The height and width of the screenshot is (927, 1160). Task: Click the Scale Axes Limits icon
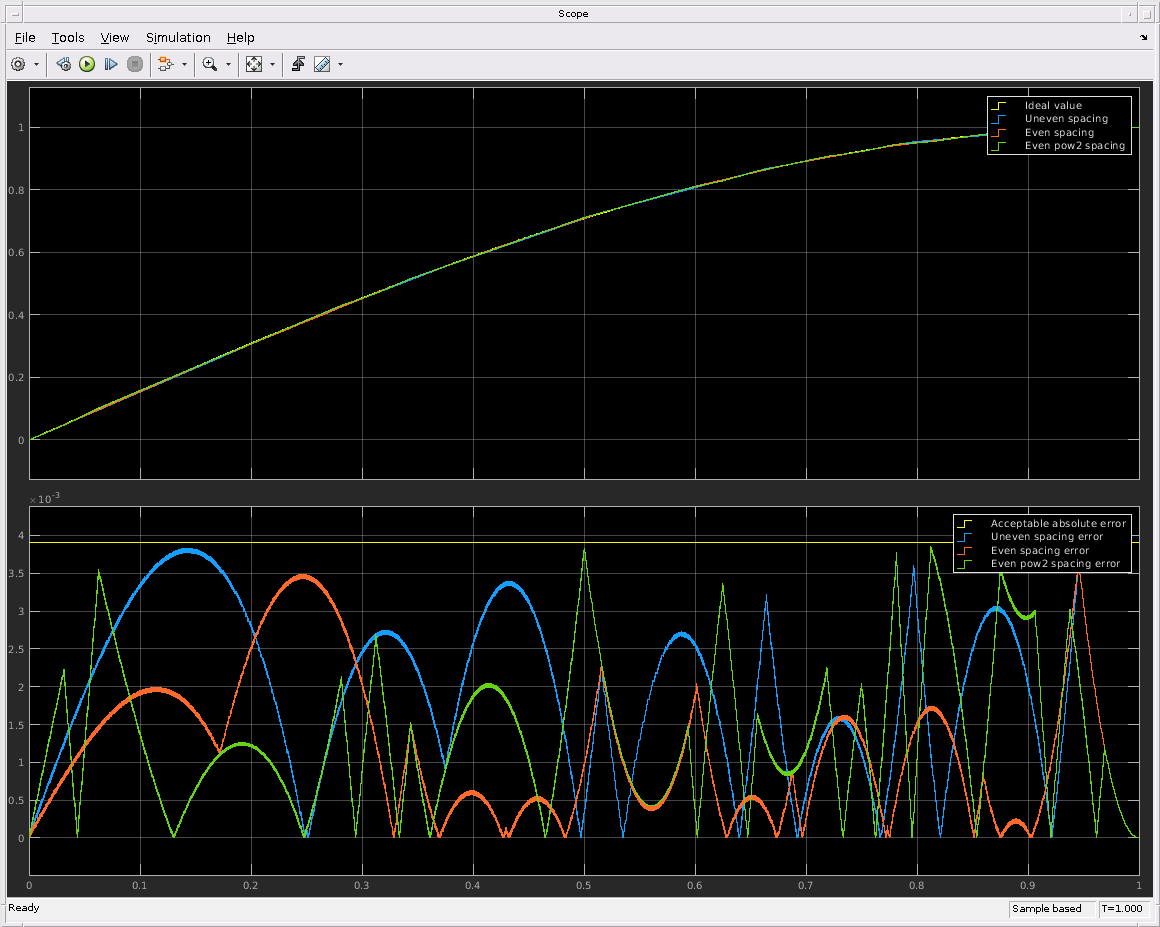point(253,64)
